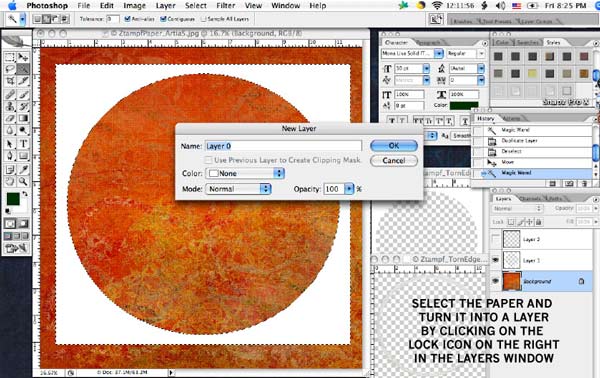Select the Eraser tool
This screenshot has width=600, height=378.
(x=10, y=118)
